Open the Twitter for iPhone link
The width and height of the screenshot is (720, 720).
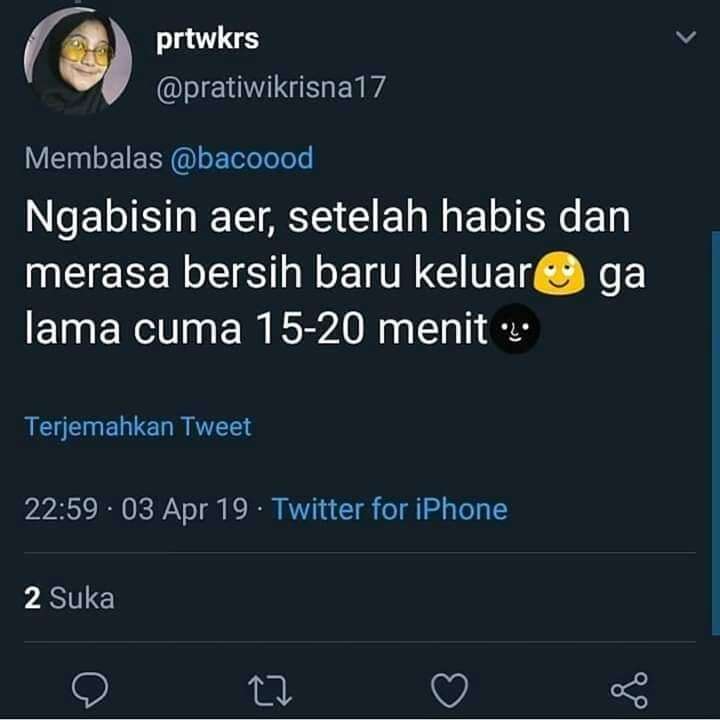(x=390, y=509)
